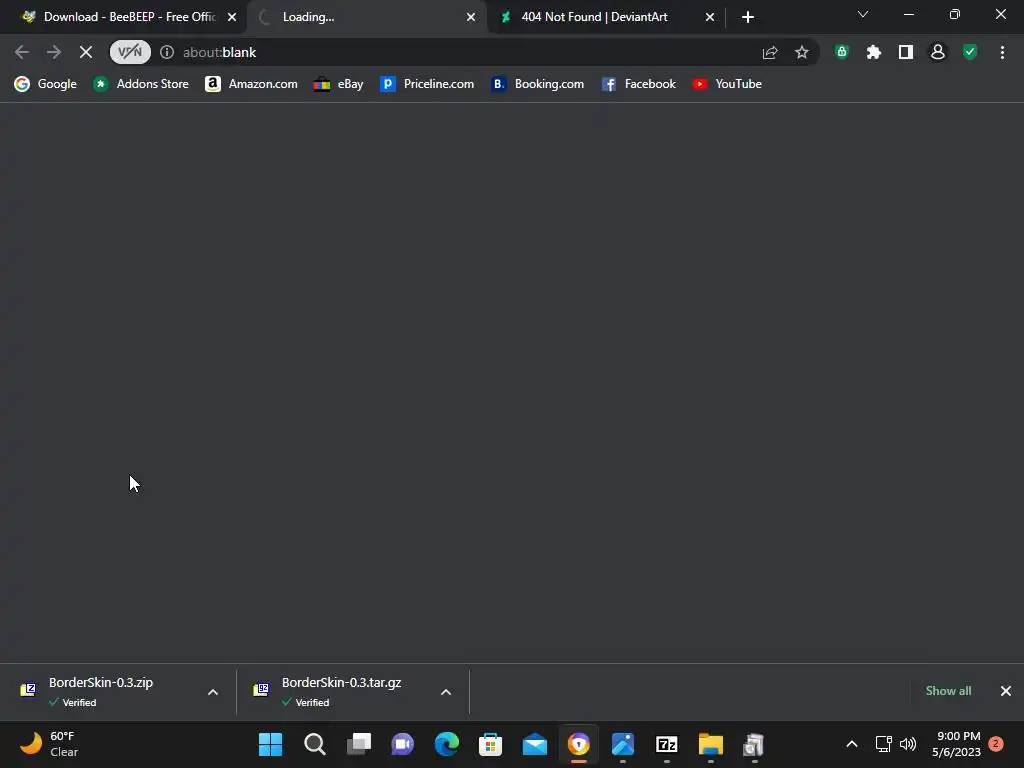Image resolution: width=1024 pixels, height=768 pixels.
Task: Open the green lock extension
Action: click(x=842, y=52)
